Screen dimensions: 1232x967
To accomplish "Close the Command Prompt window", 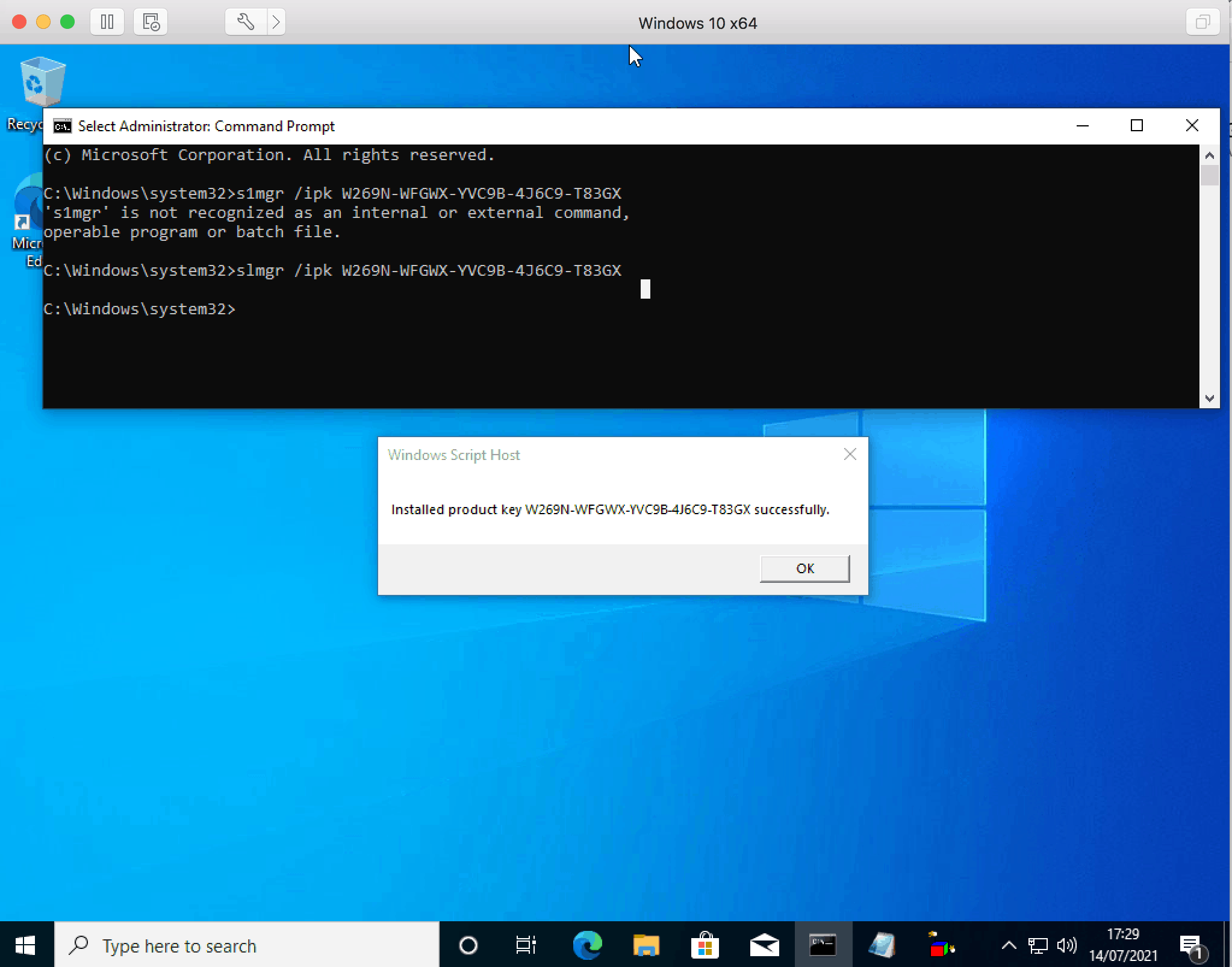I will click(x=1192, y=126).
